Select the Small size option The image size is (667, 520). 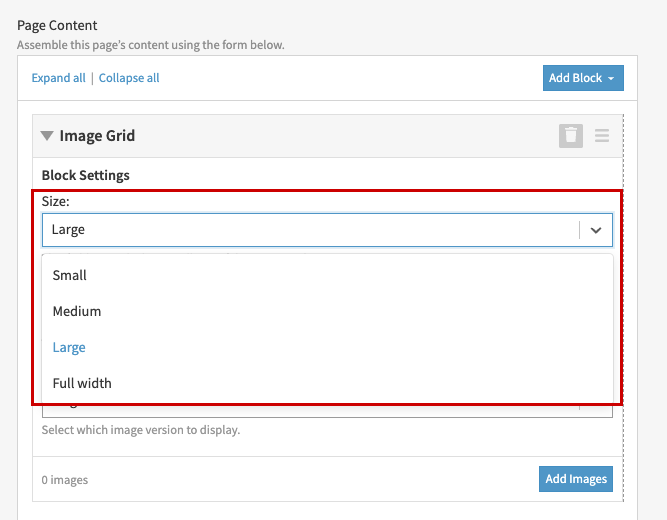tap(70, 275)
